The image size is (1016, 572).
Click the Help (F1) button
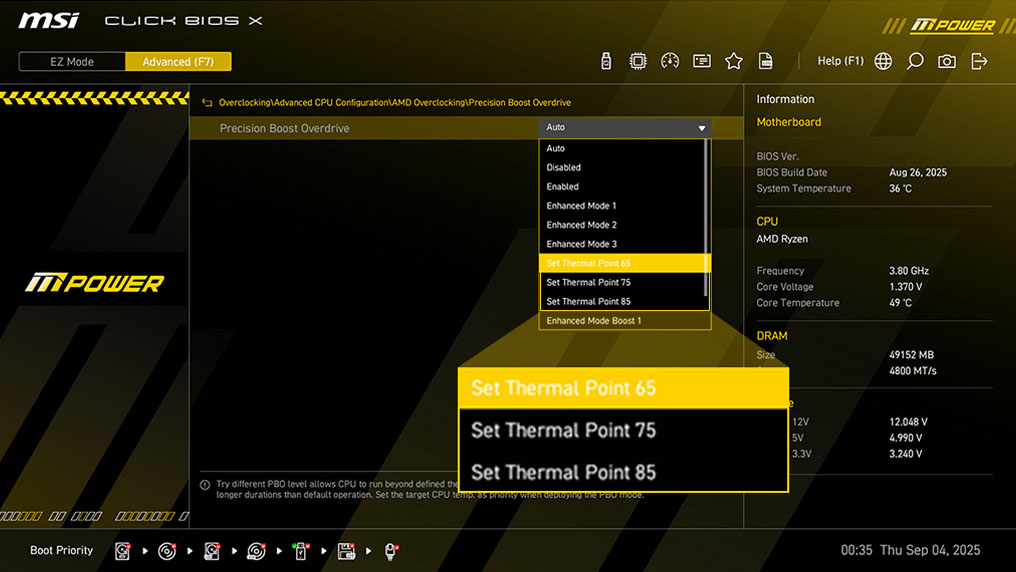[x=840, y=61]
